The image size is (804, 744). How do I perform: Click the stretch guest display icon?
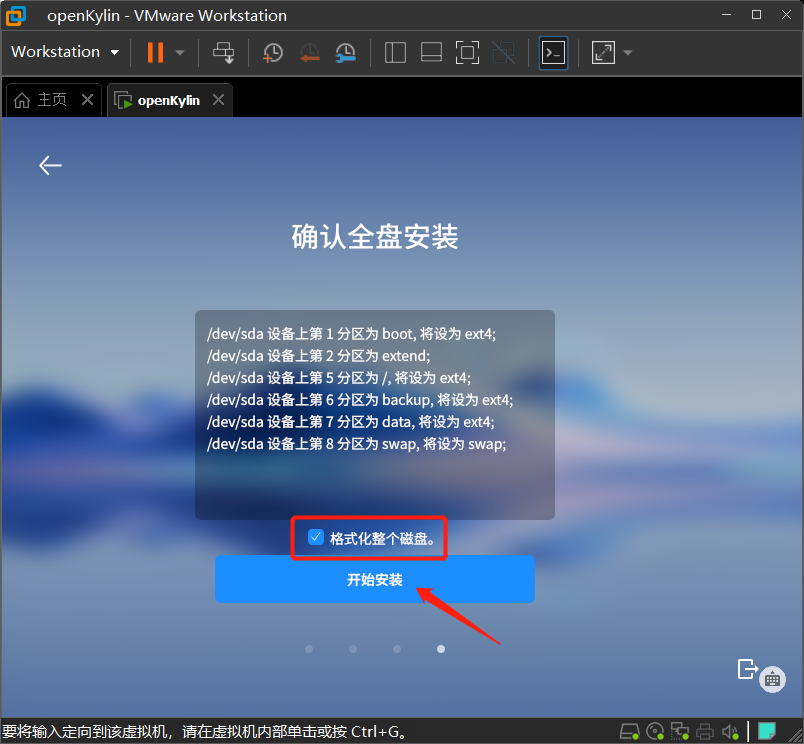[603, 52]
